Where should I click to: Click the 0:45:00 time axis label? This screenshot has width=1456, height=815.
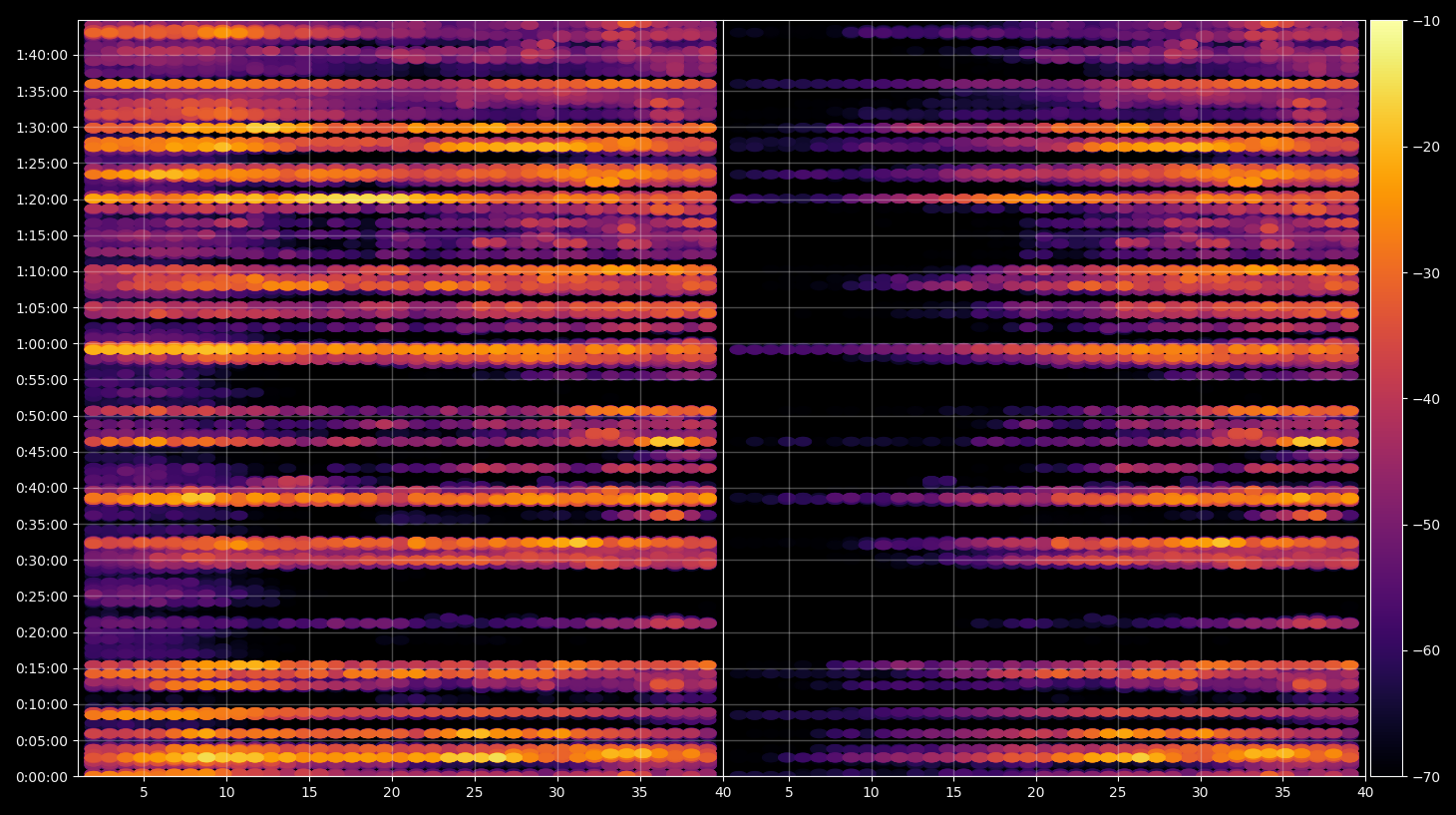click(x=42, y=452)
